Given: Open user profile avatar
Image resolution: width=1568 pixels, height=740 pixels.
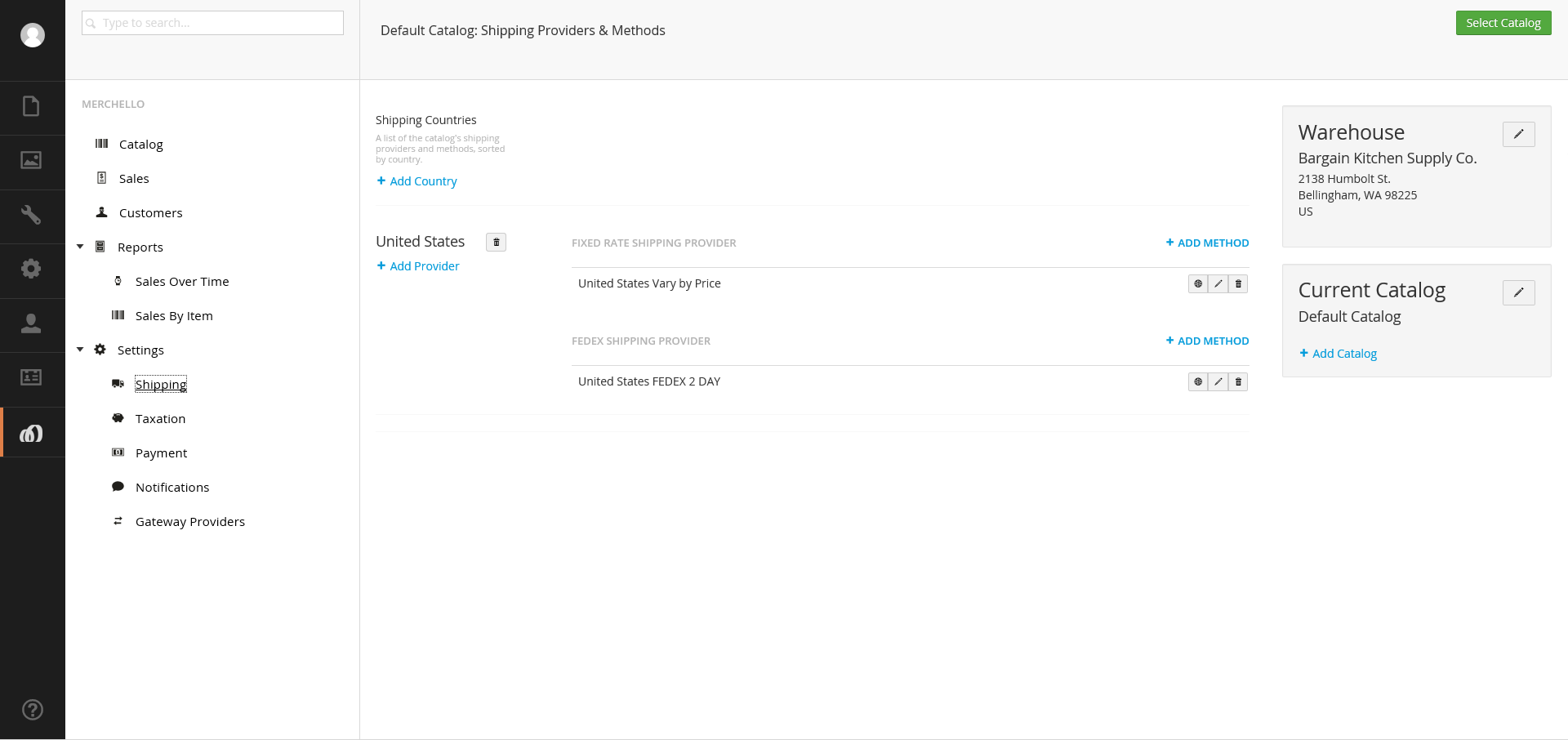Looking at the screenshot, I should coord(33,35).
